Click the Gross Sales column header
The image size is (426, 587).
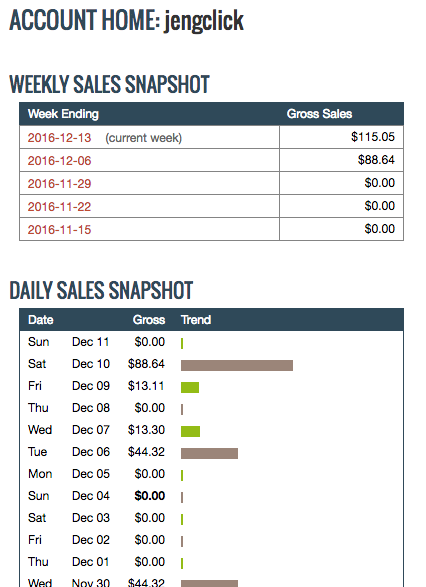point(319,114)
